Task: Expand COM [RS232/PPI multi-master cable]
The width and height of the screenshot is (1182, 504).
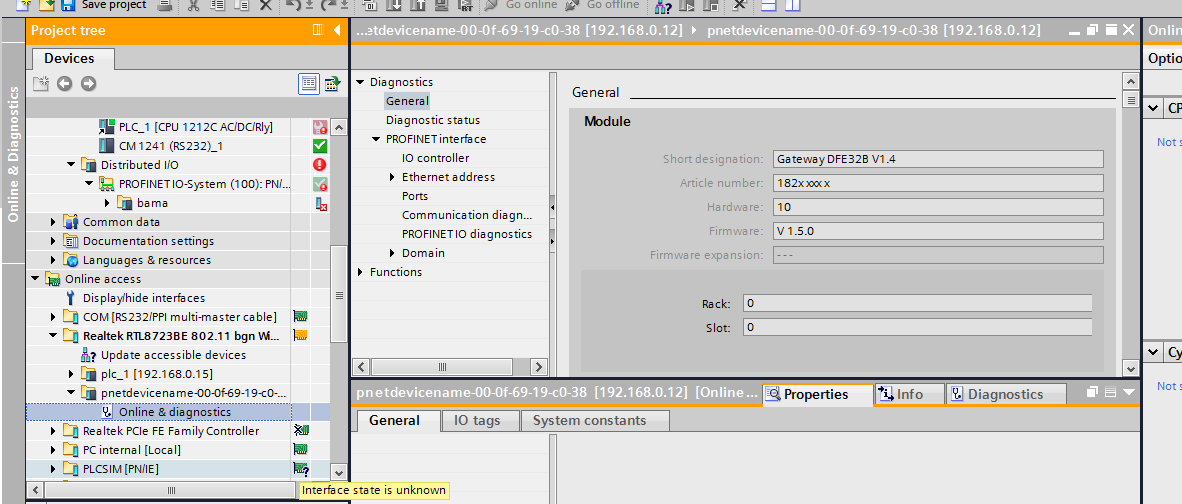Action: pos(53,317)
